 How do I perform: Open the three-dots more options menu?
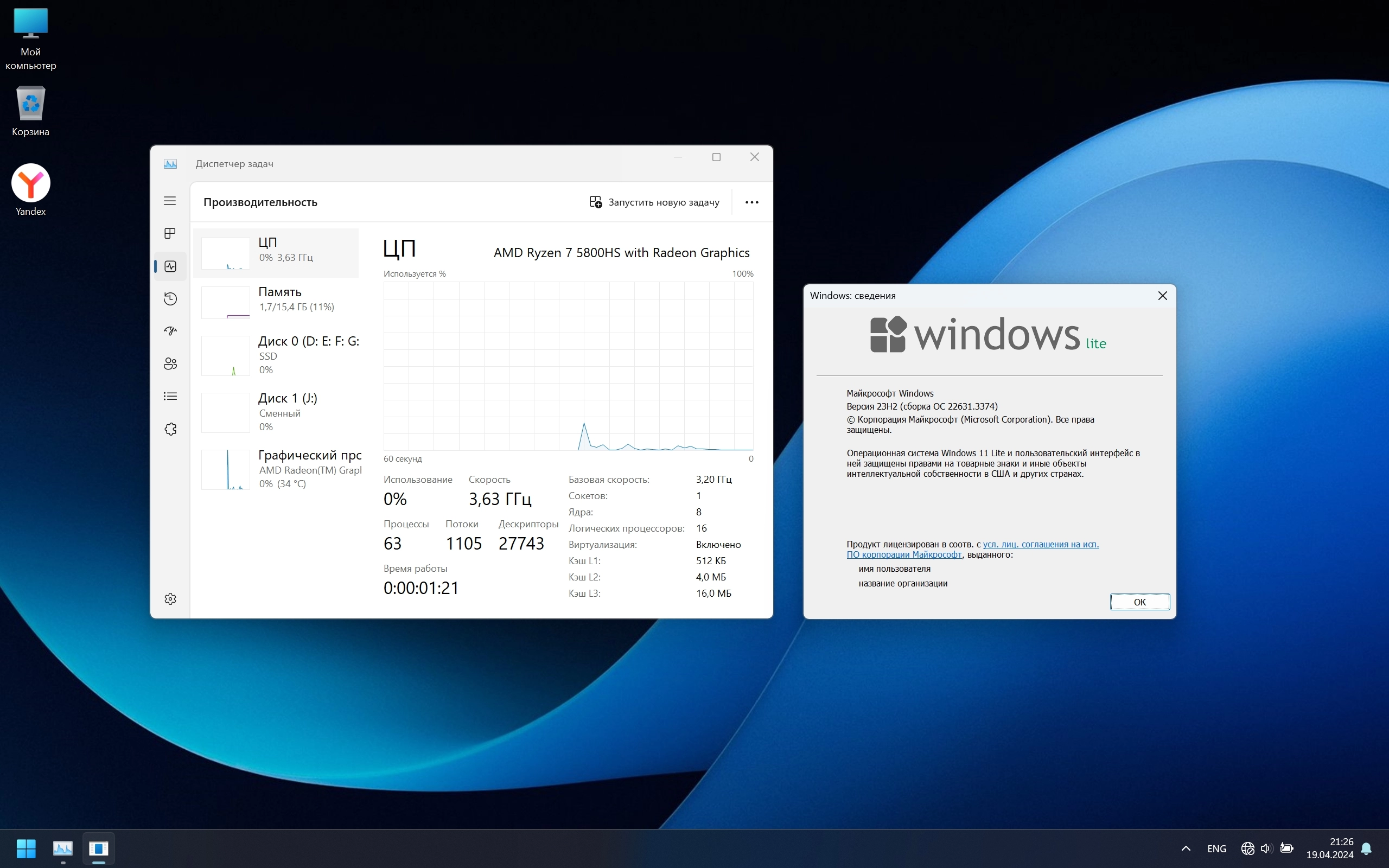751,202
